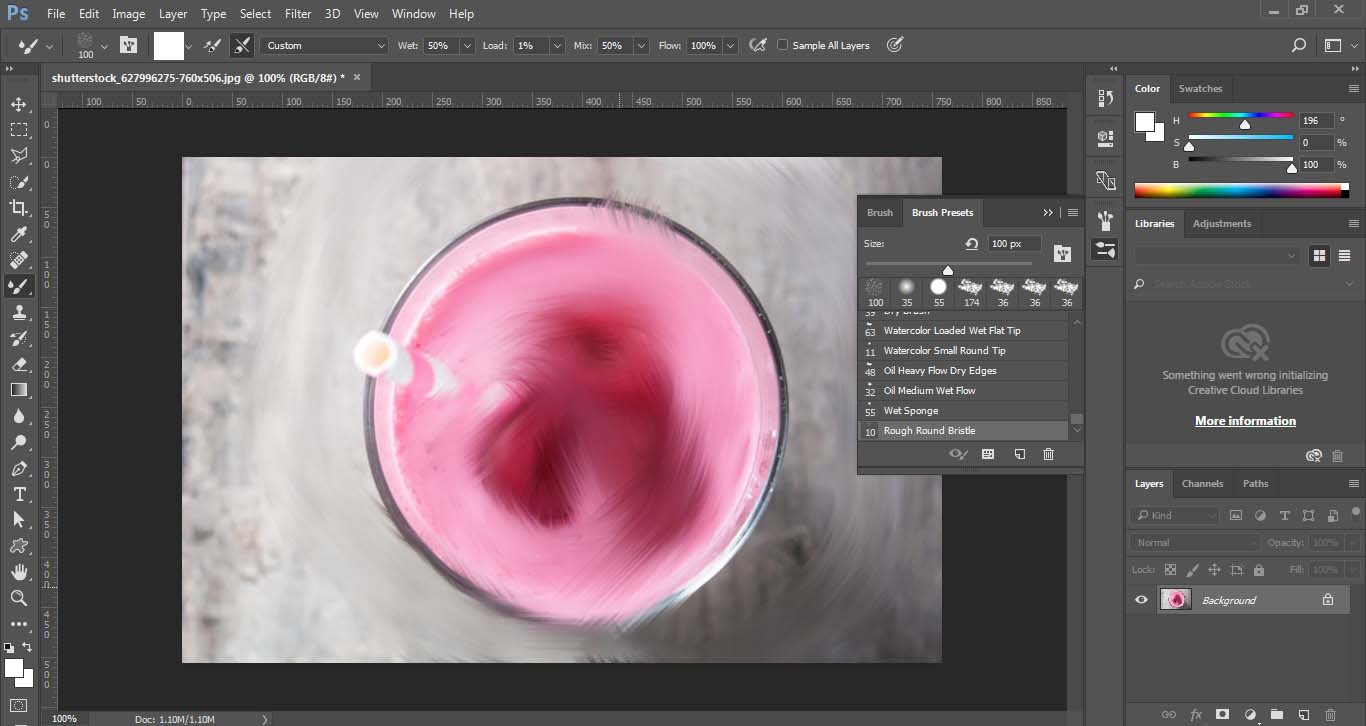Select the Quick Selection tool

click(18, 182)
